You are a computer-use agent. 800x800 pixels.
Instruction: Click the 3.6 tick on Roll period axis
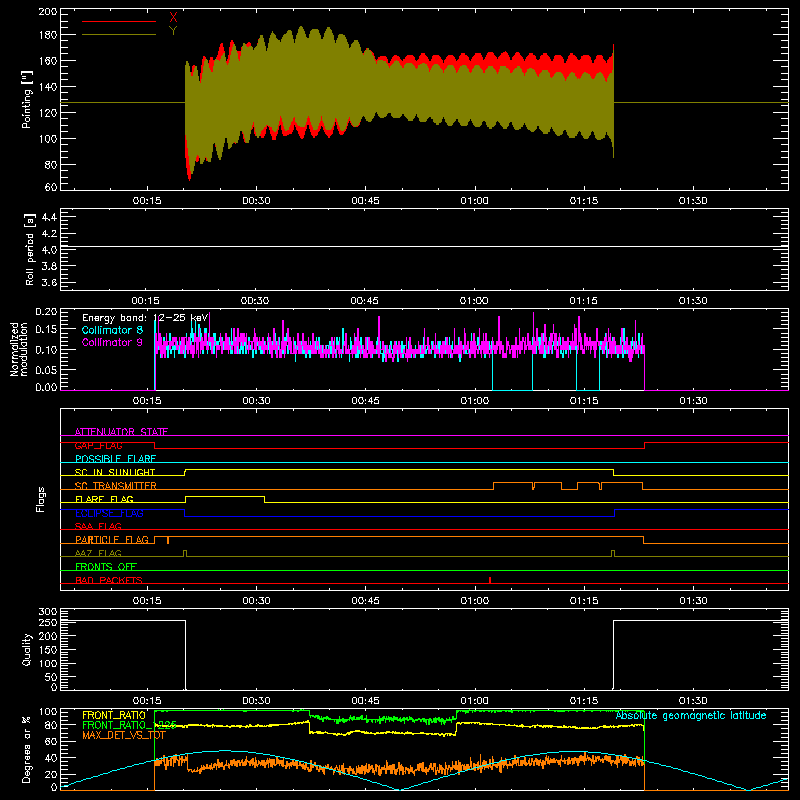(49, 282)
